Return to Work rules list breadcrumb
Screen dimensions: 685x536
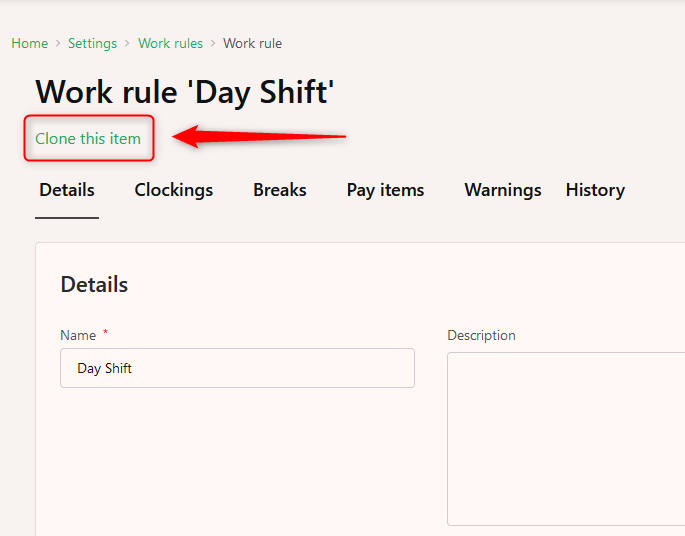click(170, 43)
